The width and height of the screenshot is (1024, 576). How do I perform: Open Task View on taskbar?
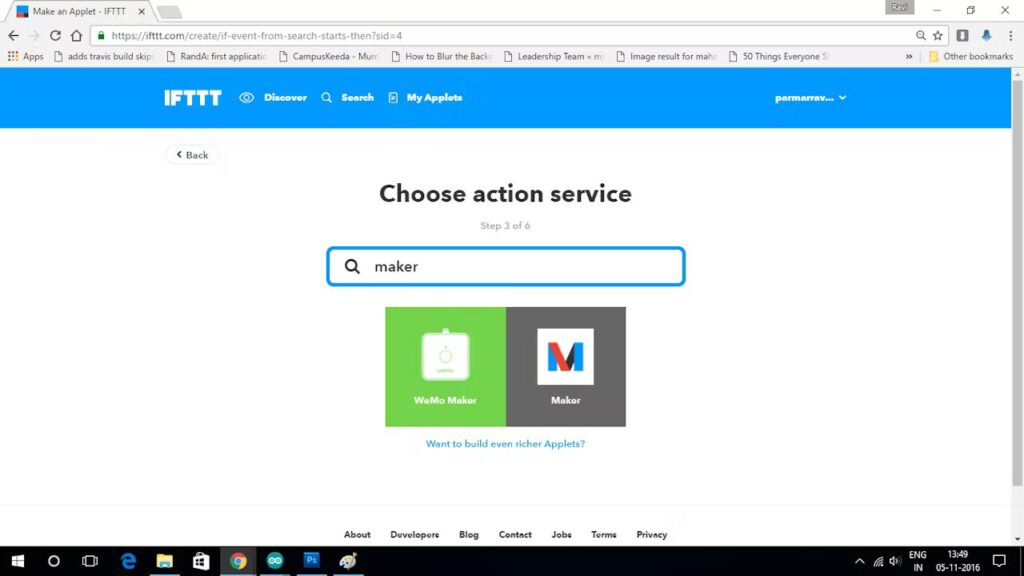[x=90, y=561]
